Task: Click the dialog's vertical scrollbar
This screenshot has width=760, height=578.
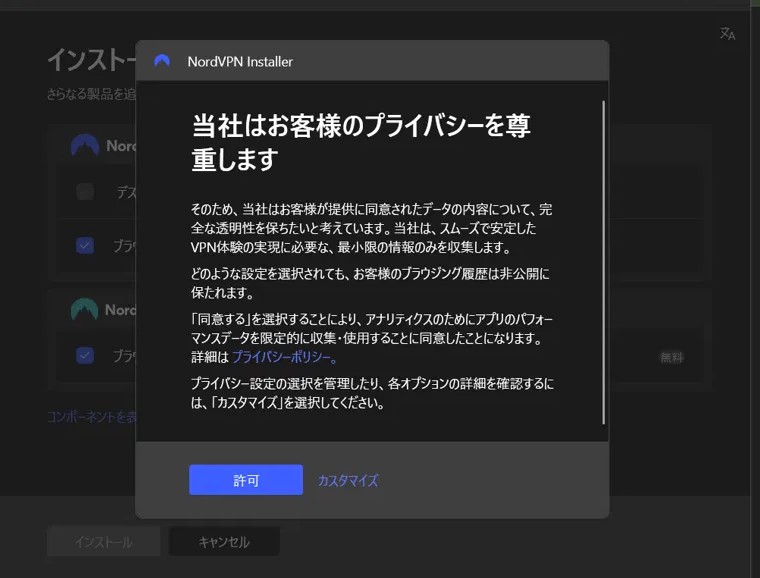Action: (603, 262)
